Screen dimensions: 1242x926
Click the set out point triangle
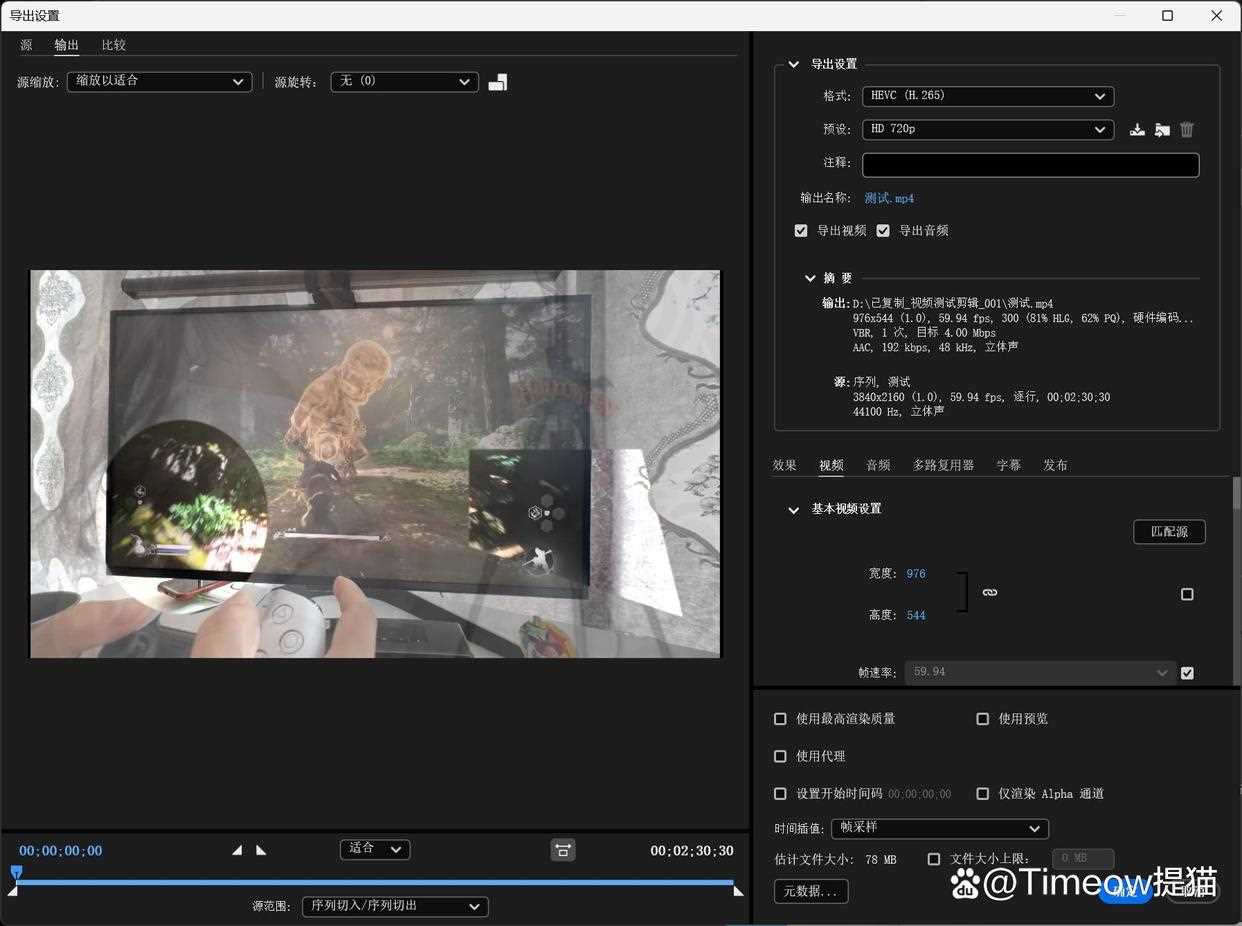(x=261, y=850)
